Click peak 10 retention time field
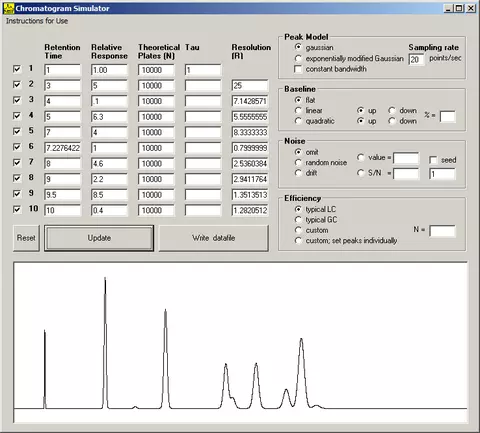This screenshot has height=433, width=480. click(62, 210)
